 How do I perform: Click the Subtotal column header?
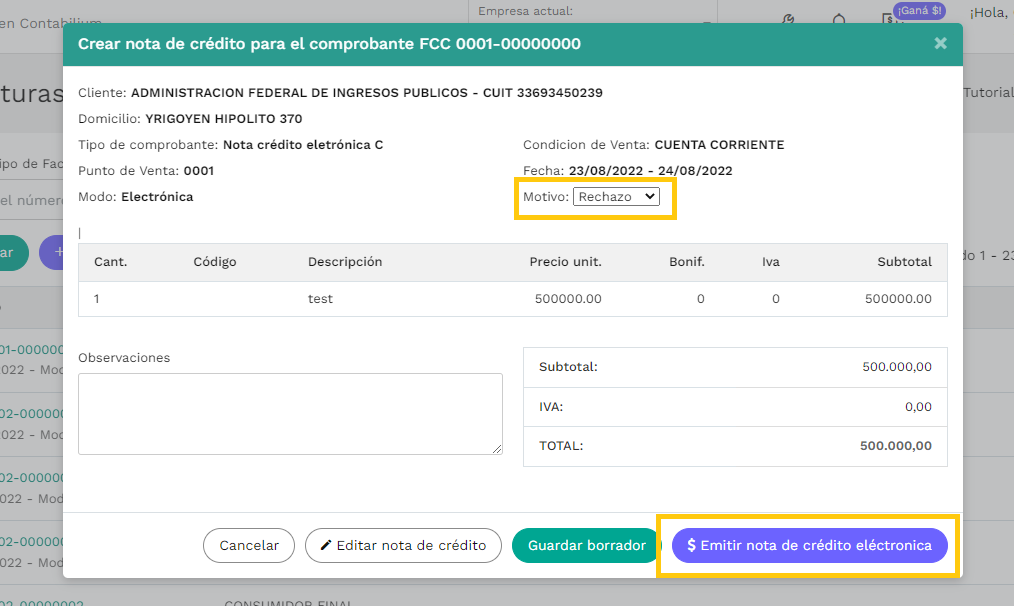(904, 262)
